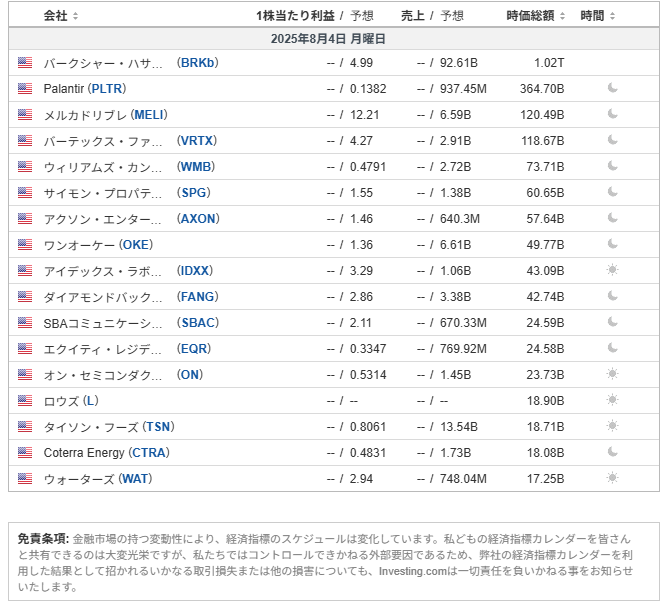The height and width of the screenshot is (605, 665).
Task: Click the flag icon in the TSN row
Action: tap(25, 427)
